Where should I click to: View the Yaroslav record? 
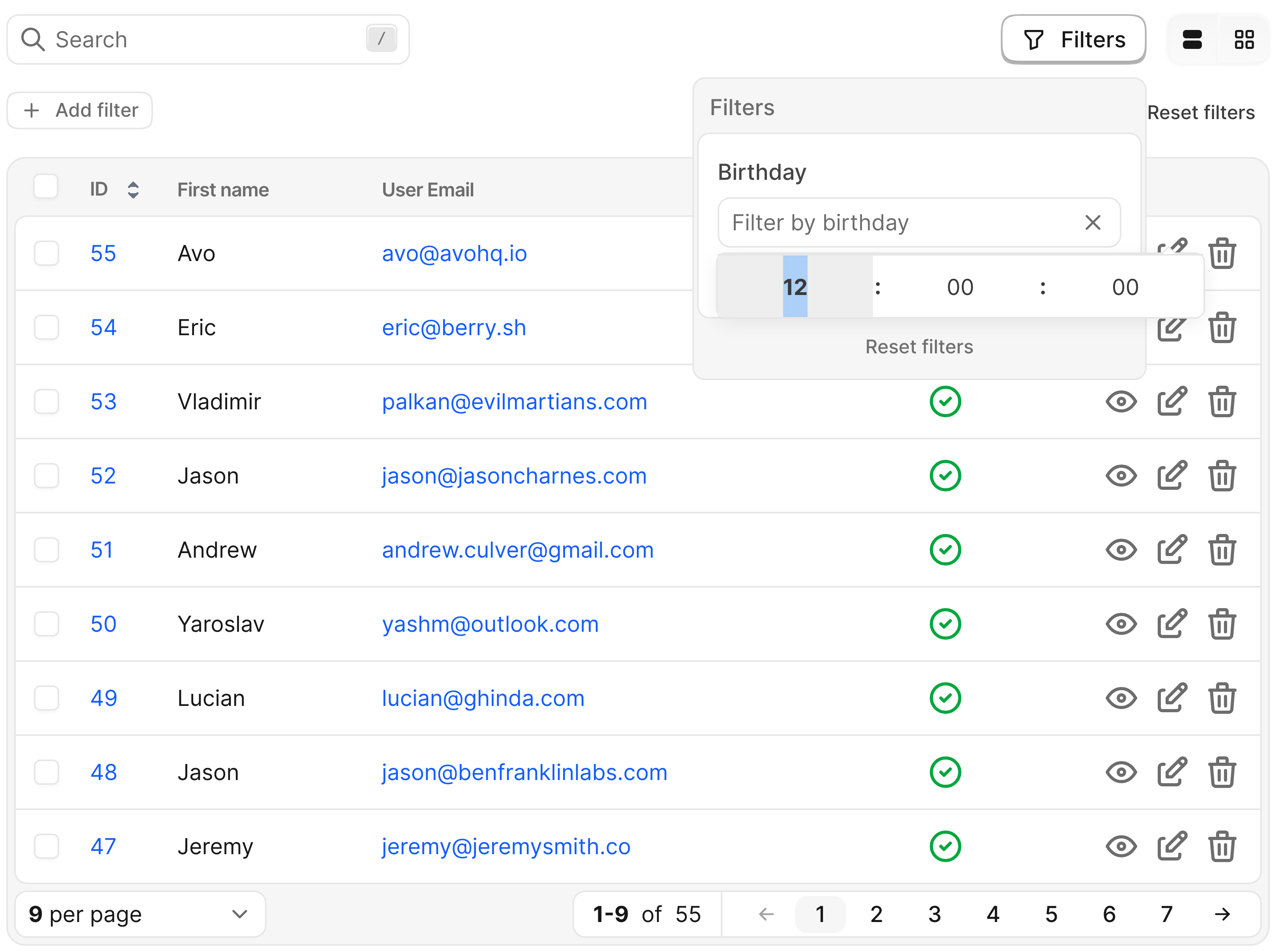pyautogui.click(x=1121, y=624)
